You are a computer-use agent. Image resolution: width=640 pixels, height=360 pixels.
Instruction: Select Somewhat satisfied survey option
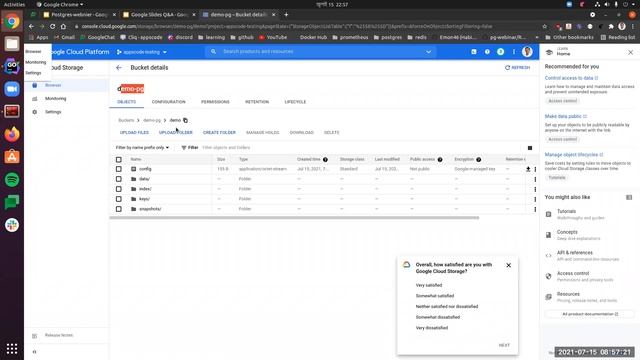point(435,296)
